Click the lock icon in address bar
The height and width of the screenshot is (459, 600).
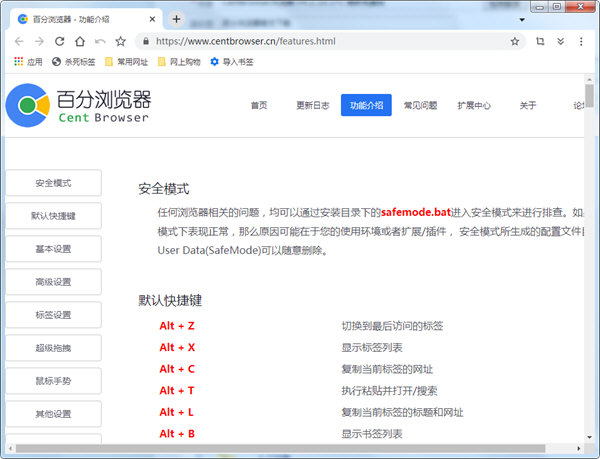(146, 41)
